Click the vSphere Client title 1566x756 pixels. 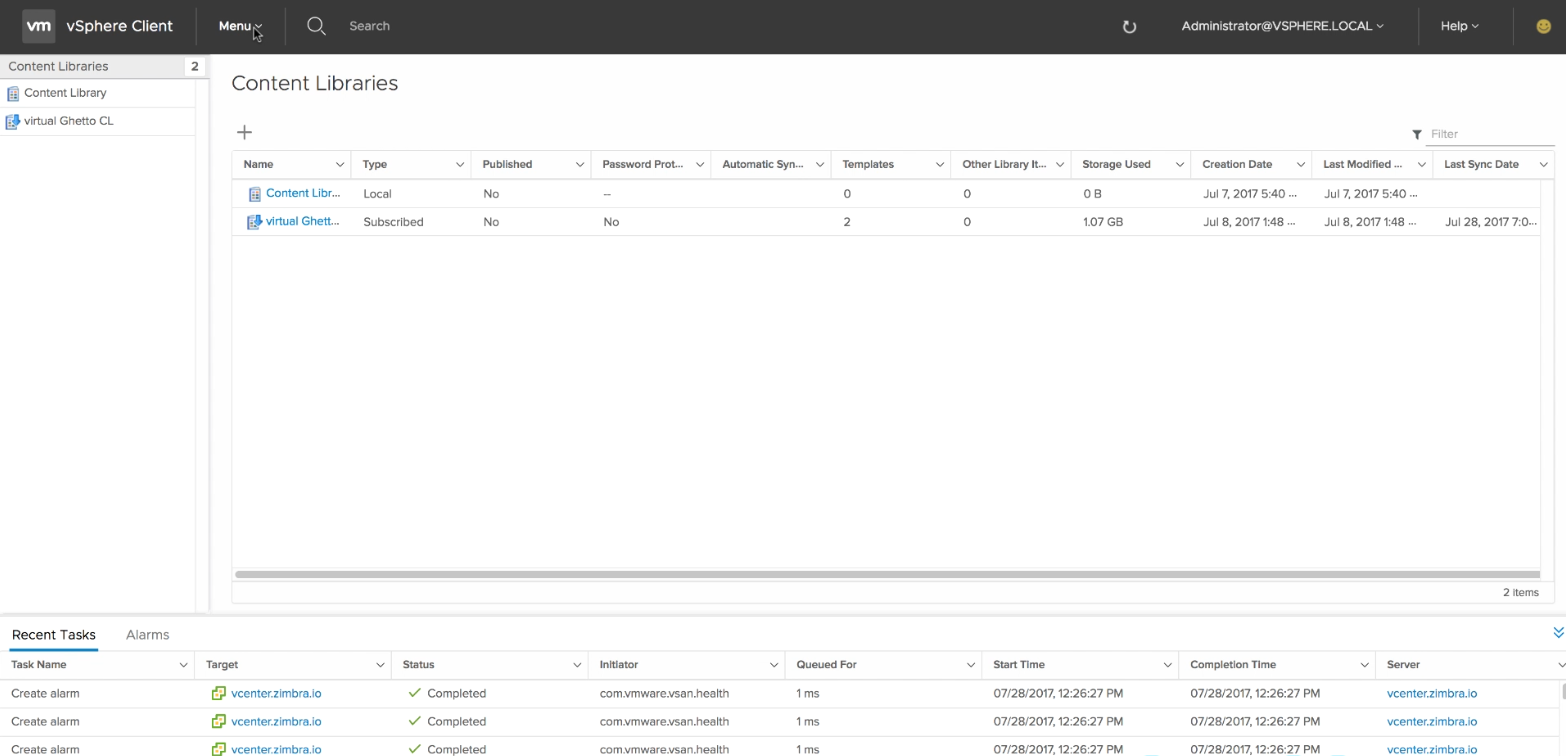point(120,26)
